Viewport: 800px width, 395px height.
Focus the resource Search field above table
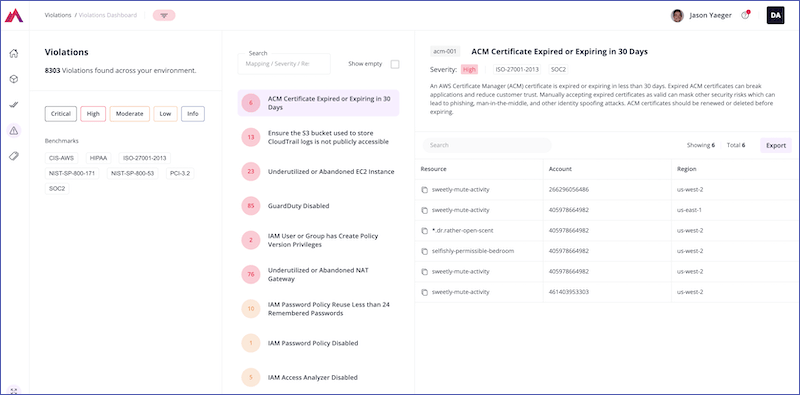[487, 145]
